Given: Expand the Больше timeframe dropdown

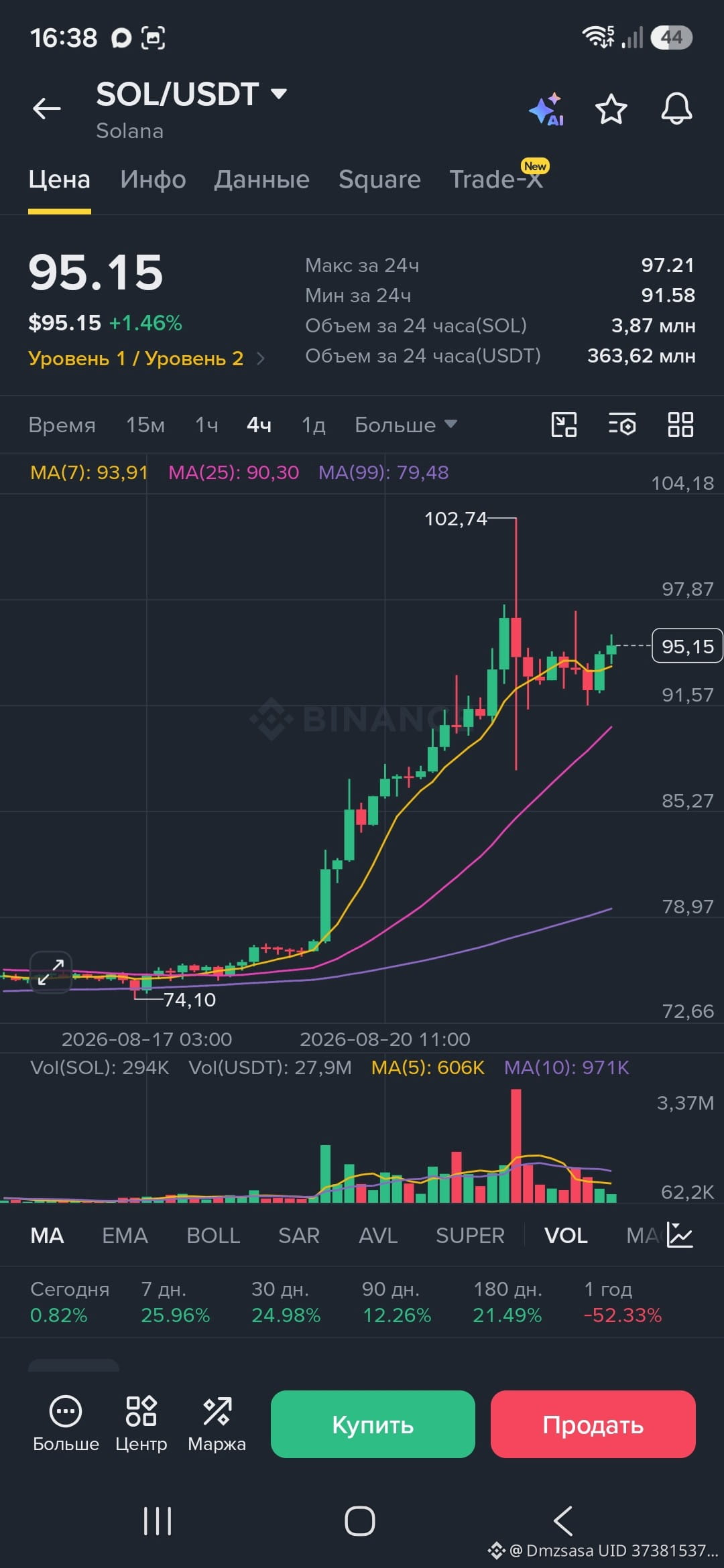Looking at the screenshot, I should (406, 425).
